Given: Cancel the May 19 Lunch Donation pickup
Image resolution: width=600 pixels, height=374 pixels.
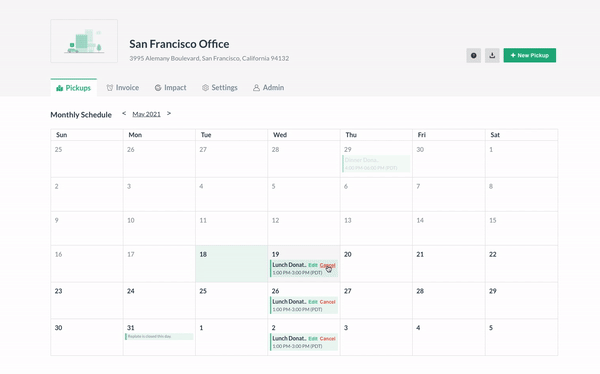Looking at the screenshot, I should coord(328,265).
